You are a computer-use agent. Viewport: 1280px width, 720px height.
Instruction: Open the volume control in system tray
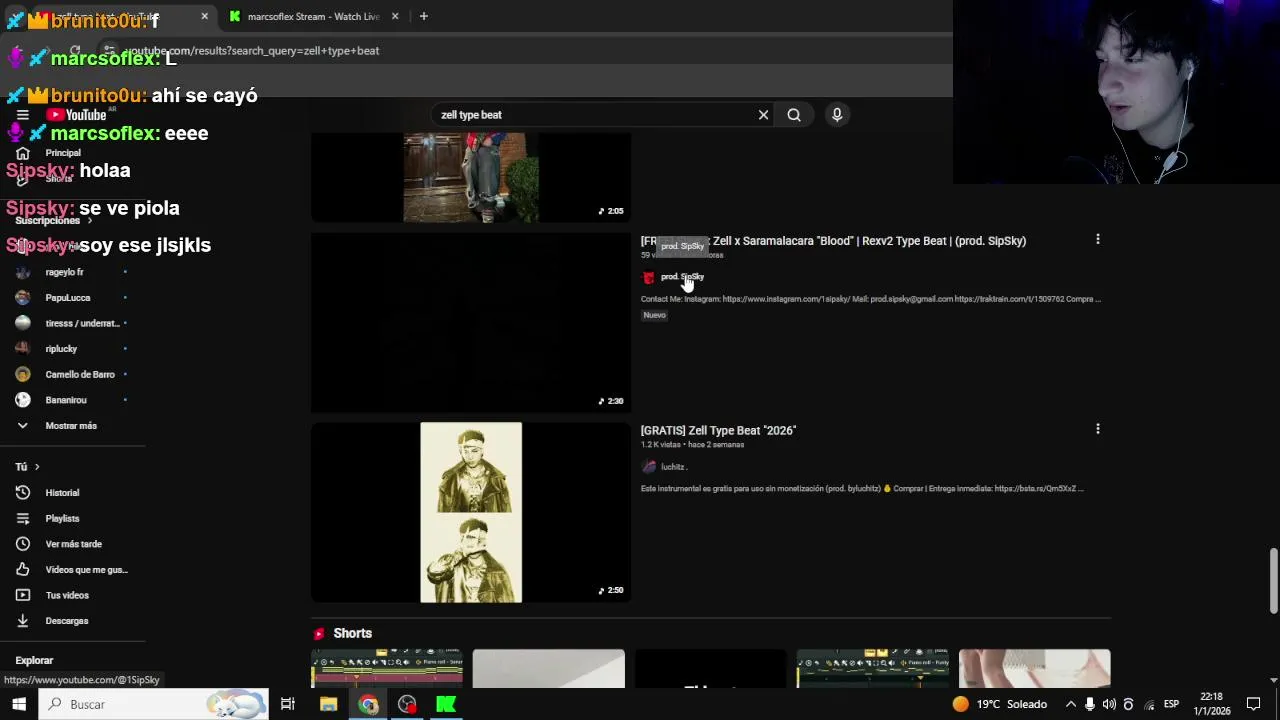coord(1109,704)
